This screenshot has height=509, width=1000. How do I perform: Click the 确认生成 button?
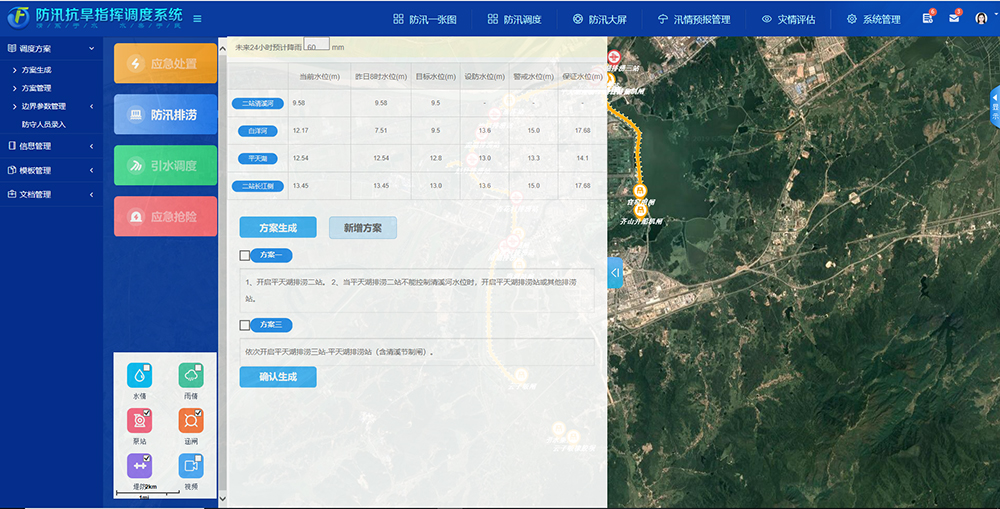(277, 377)
